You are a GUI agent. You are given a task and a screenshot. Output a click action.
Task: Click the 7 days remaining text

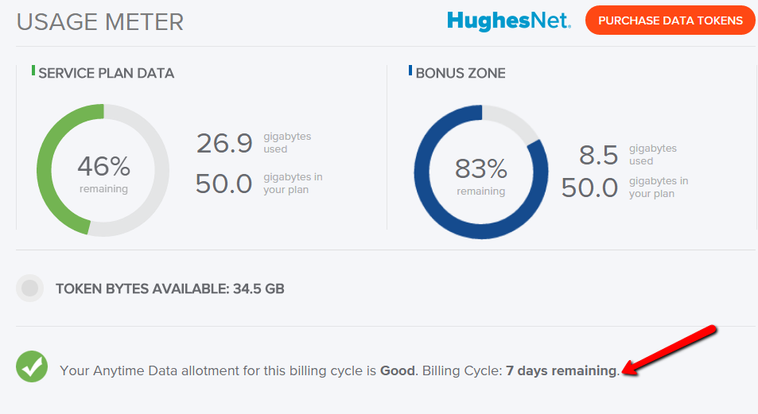[x=561, y=370]
